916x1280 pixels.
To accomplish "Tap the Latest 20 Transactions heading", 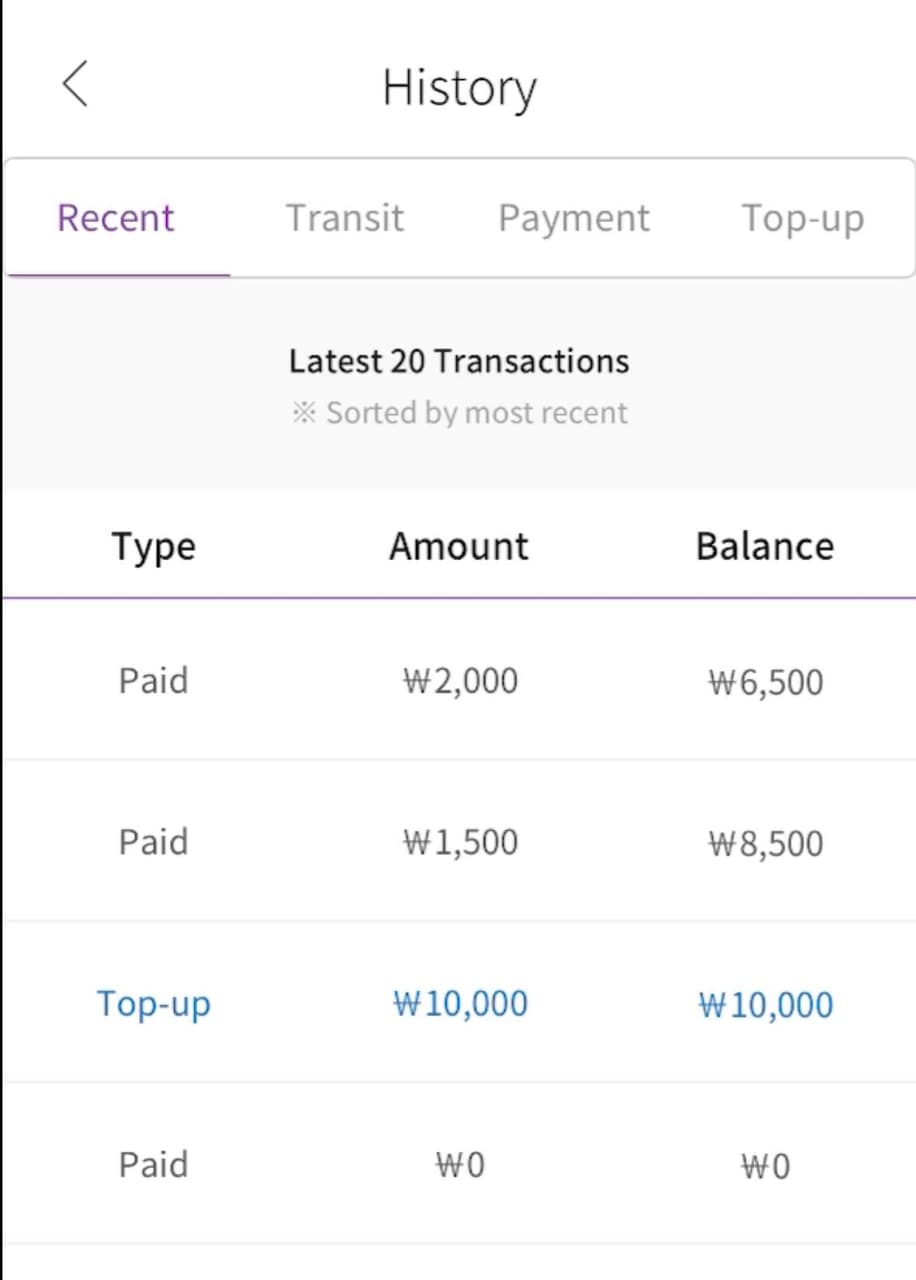I will [x=459, y=361].
